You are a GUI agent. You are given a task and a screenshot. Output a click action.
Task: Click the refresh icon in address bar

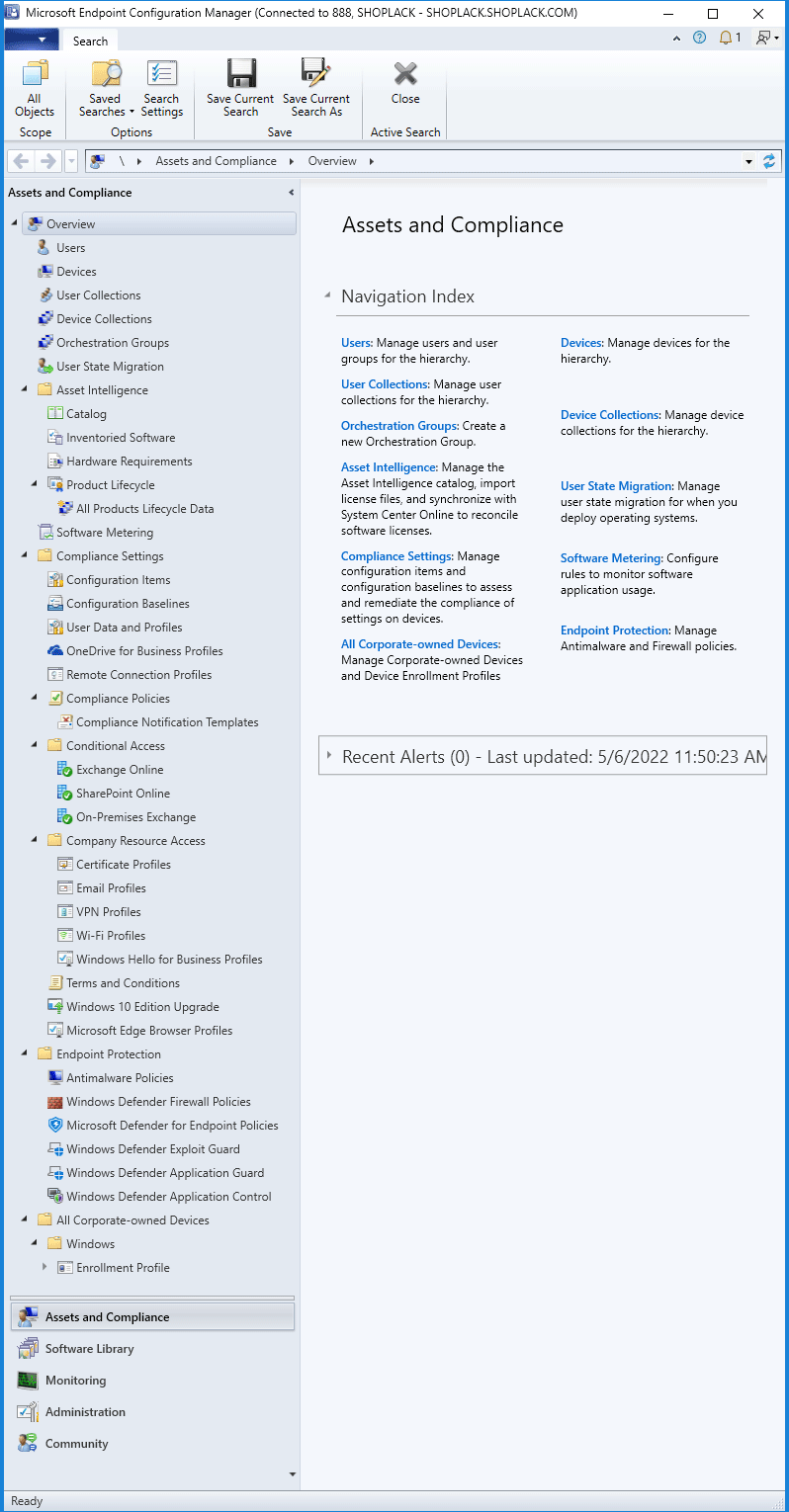[x=770, y=161]
